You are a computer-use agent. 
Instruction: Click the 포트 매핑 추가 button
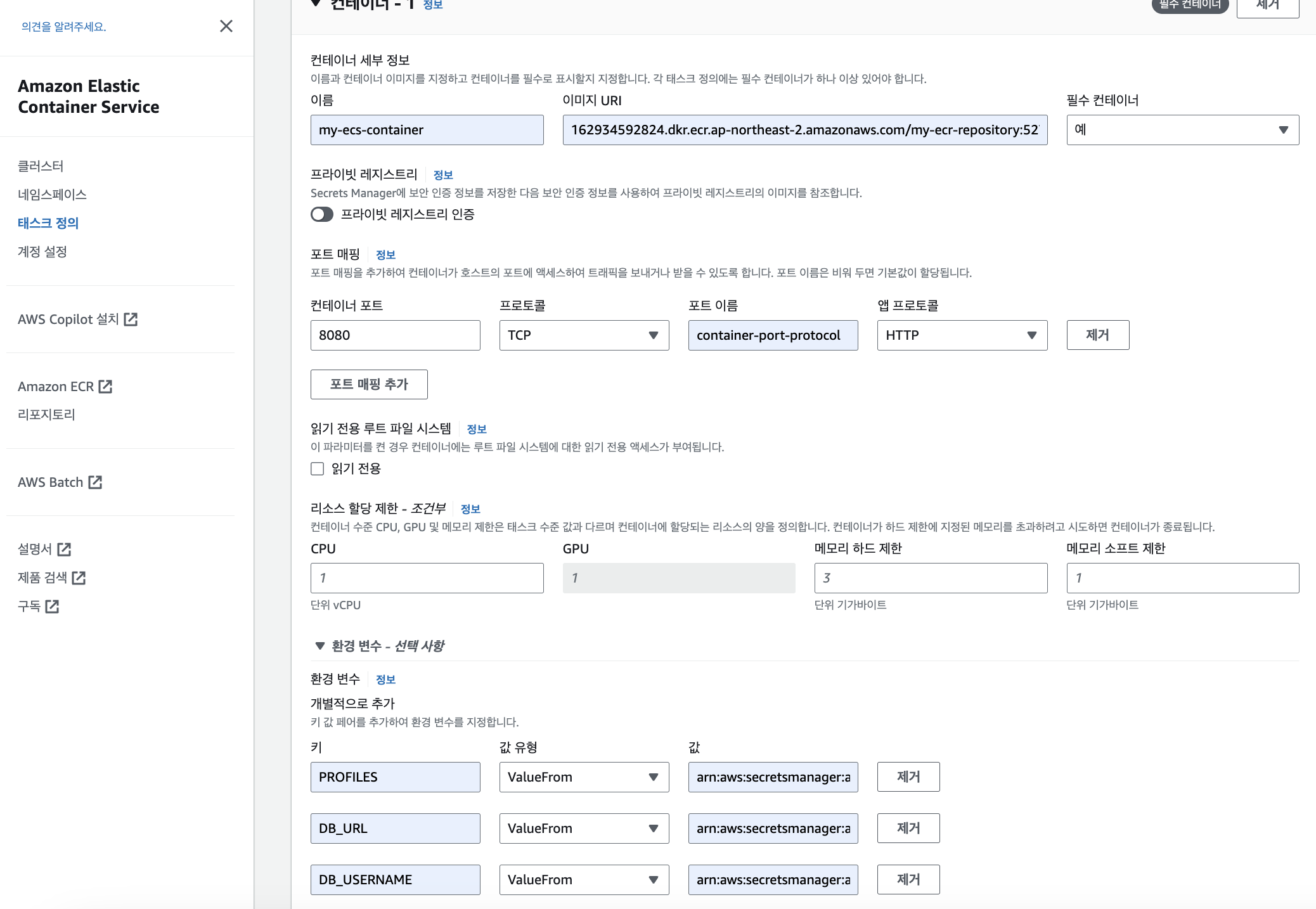tap(369, 384)
